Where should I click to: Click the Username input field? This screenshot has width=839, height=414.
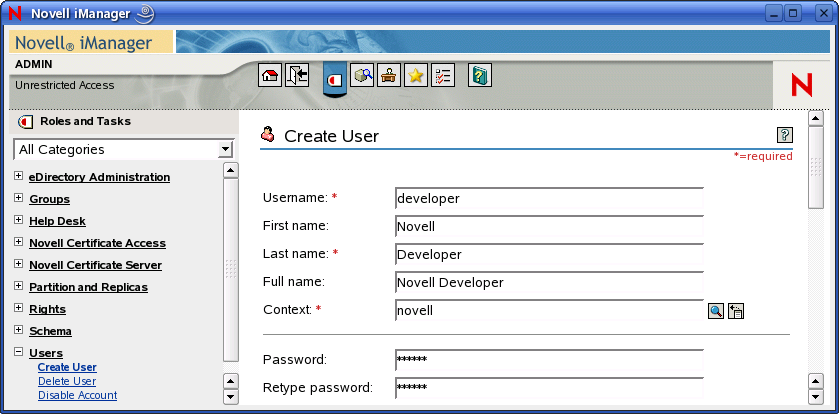pos(549,198)
